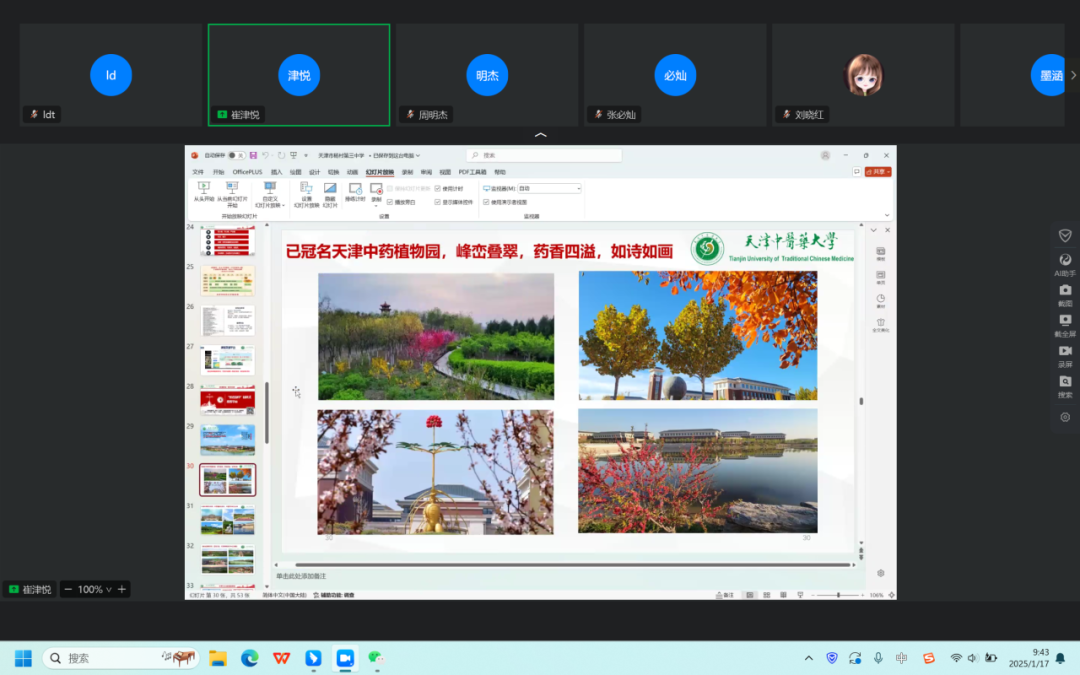Switch to the 插入 ribbon tab
The height and width of the screenshot is (675, 1080).
[x=276, y=172]
